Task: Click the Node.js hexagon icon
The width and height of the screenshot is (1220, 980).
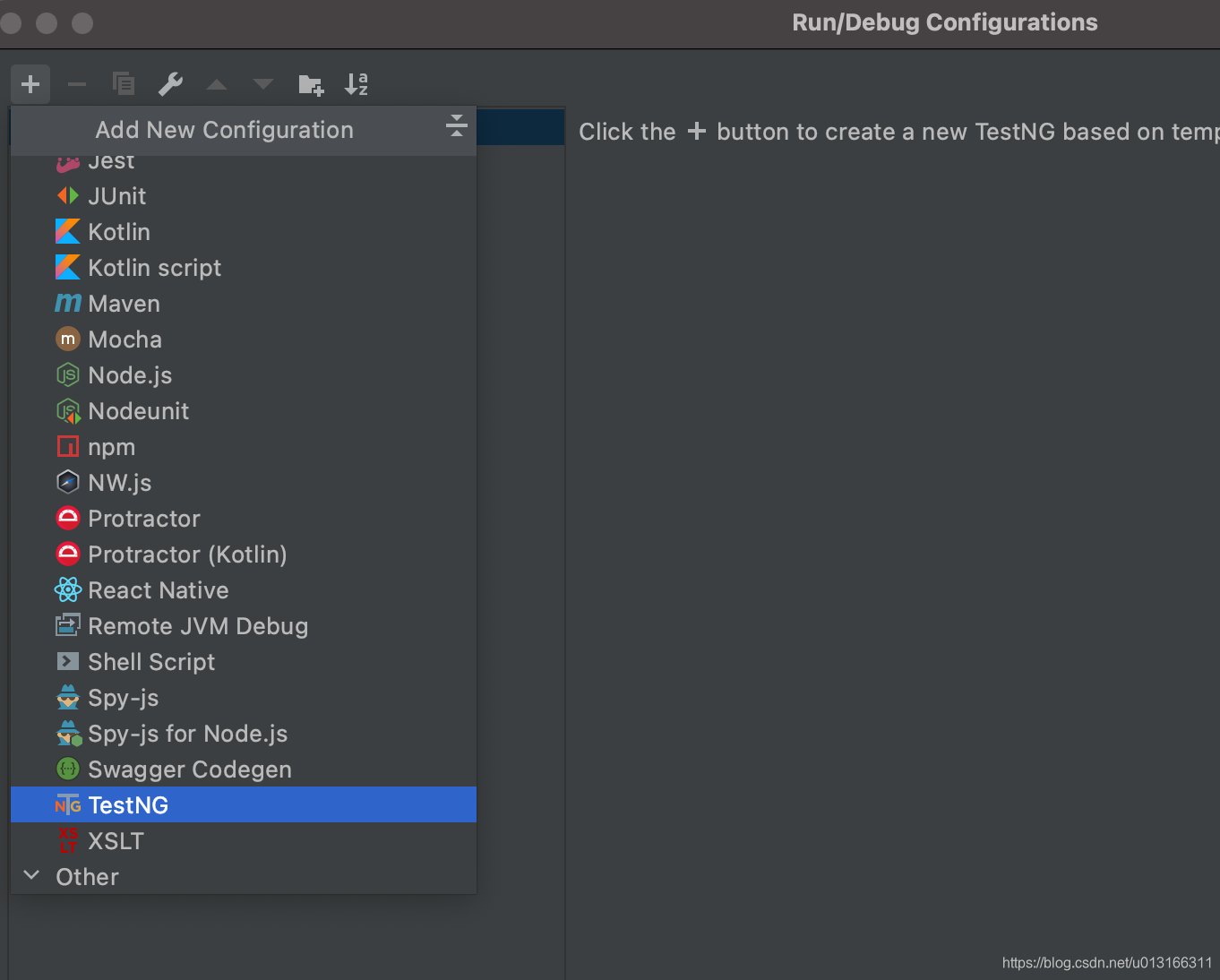Action: click(68, 374)
